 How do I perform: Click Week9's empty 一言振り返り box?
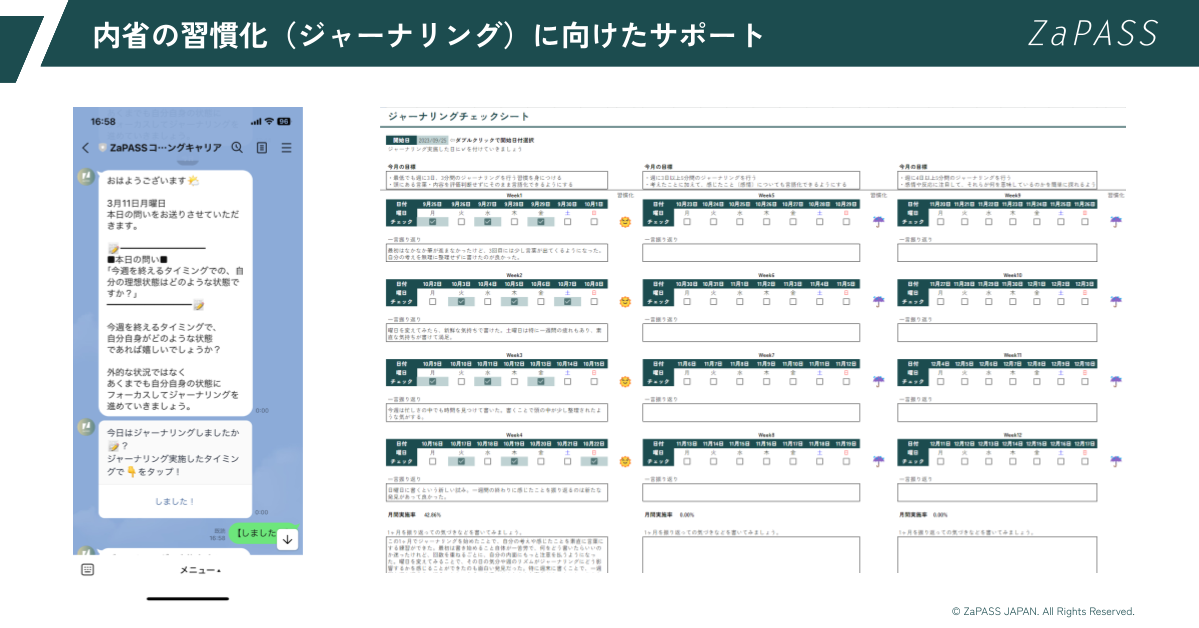pyautogui.click(x=997, y=253)
